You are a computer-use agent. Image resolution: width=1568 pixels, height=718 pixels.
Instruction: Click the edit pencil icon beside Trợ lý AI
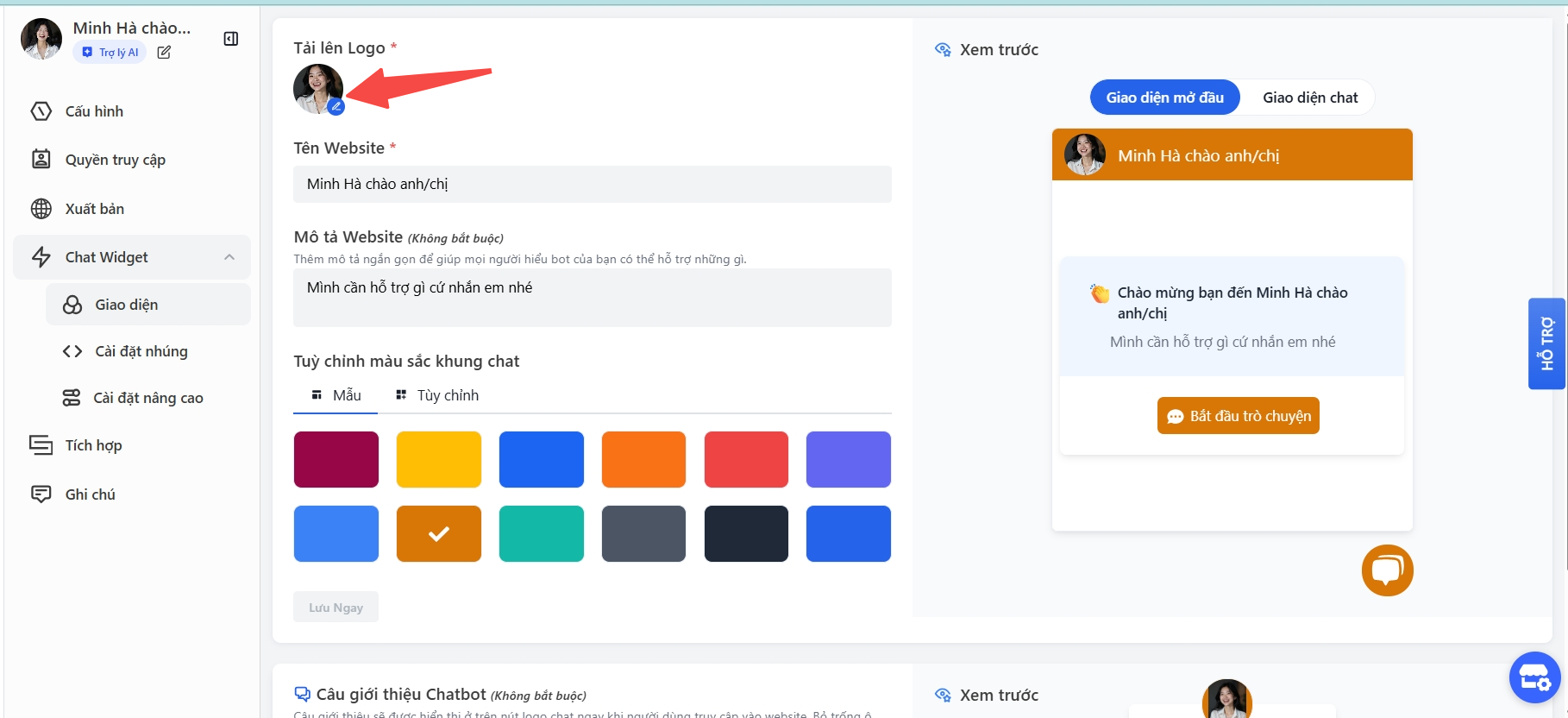164,53
